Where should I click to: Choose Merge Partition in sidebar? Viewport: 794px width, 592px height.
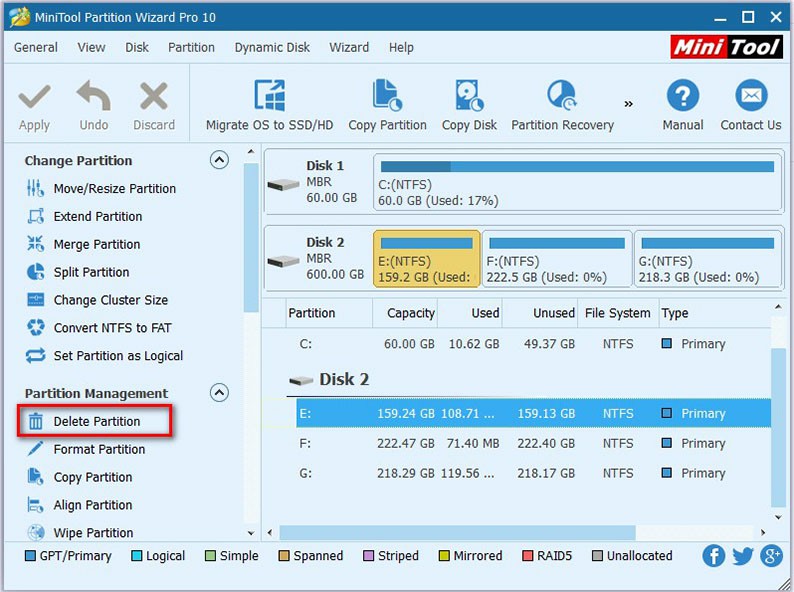(83, 244)
